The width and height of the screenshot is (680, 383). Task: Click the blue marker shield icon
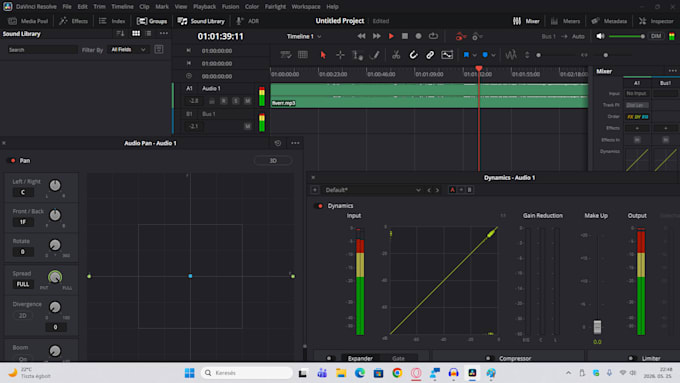(x=485, y=55)
